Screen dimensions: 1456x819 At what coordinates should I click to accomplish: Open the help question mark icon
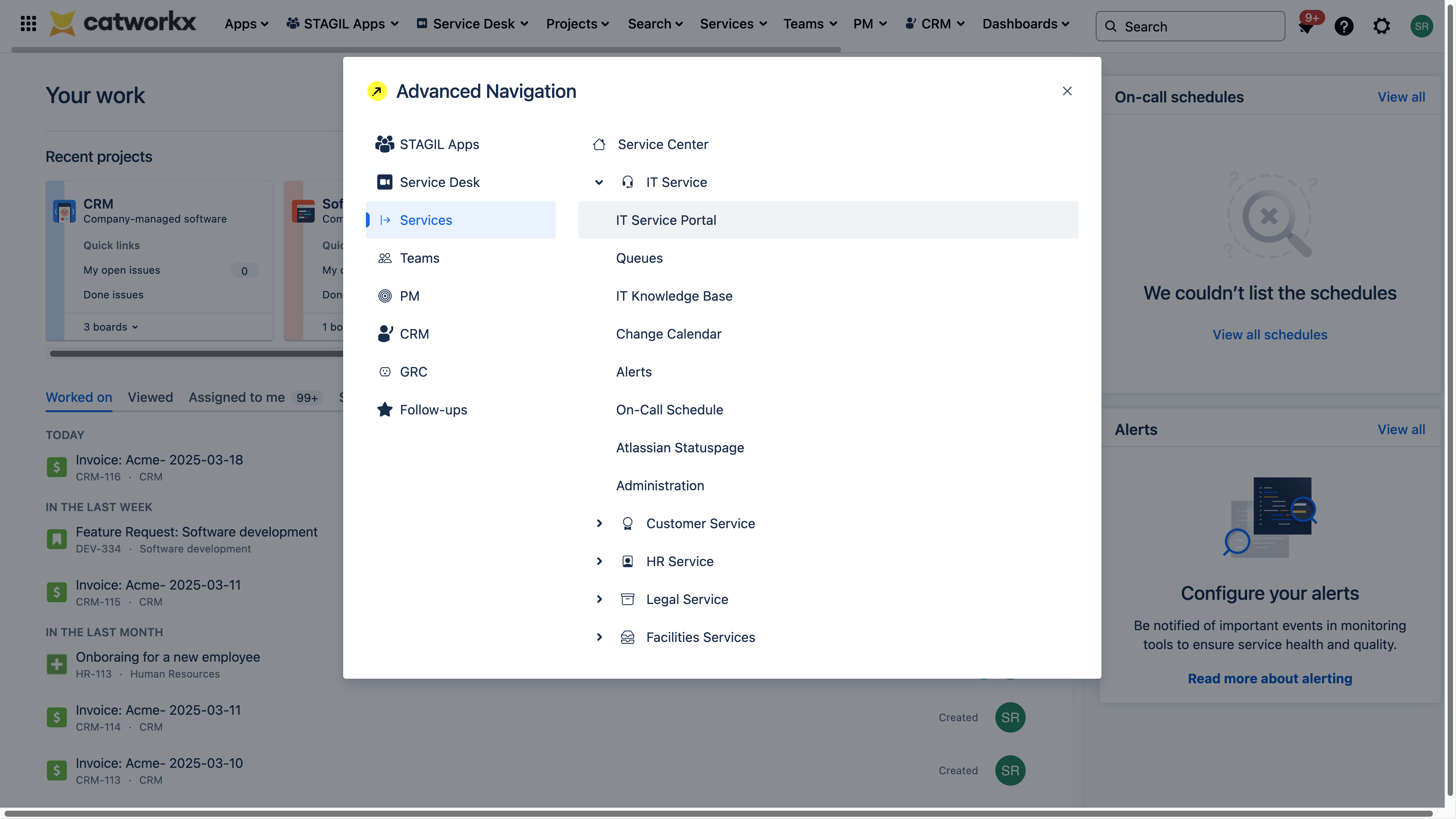(1343, 26)
